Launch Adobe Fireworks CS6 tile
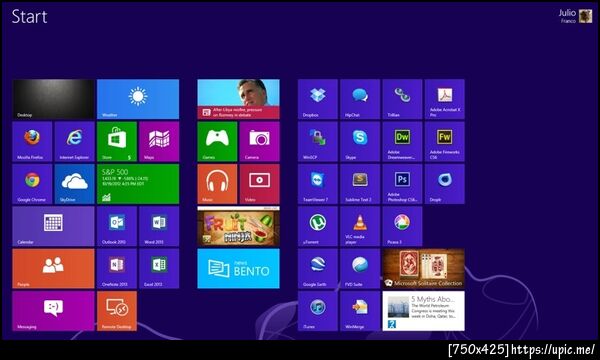 [x=445, y=142]
